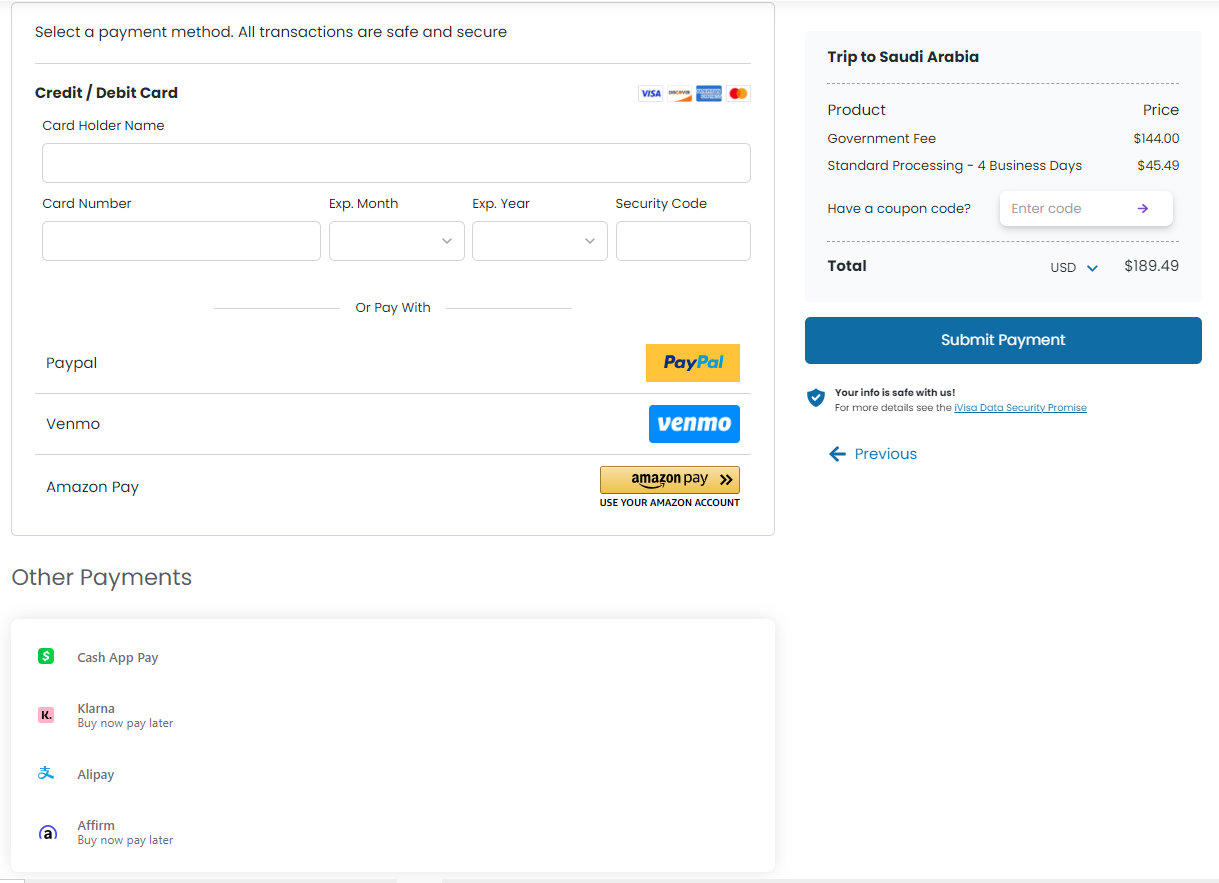Click the Cash App Pay icon

click(x=46, y=657)
